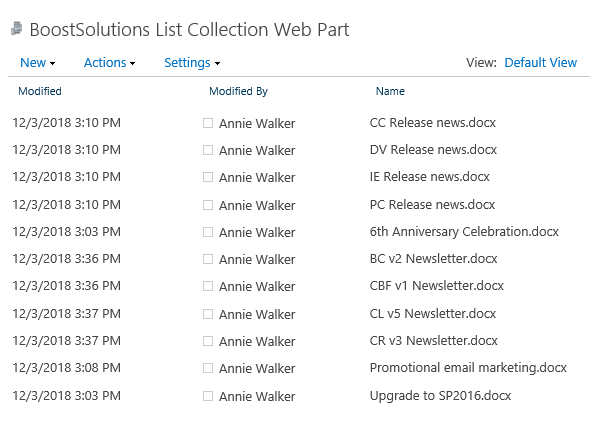Open CBF v1 Newsletter.docx file
593x421 pixels.
click(437, 286)
